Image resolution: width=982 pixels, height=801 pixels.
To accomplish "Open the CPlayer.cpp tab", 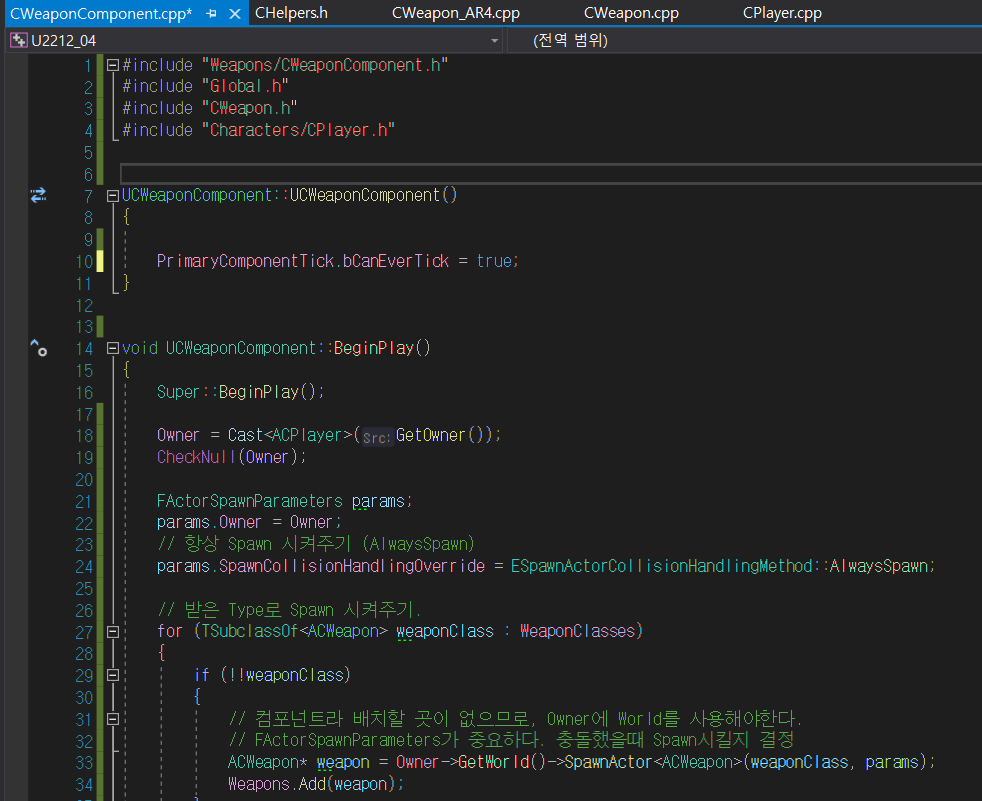I will point(782,13).
